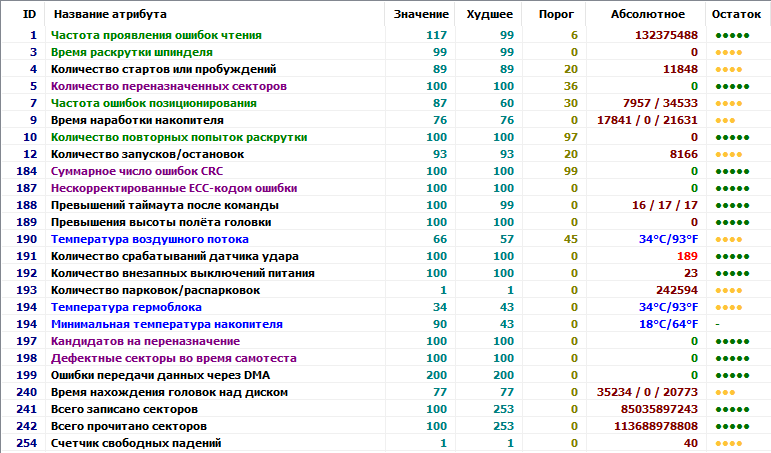Viewport: 771px width, 453px height.
Task: Click absolute value 85035897243
Action: tap(659, 409)
